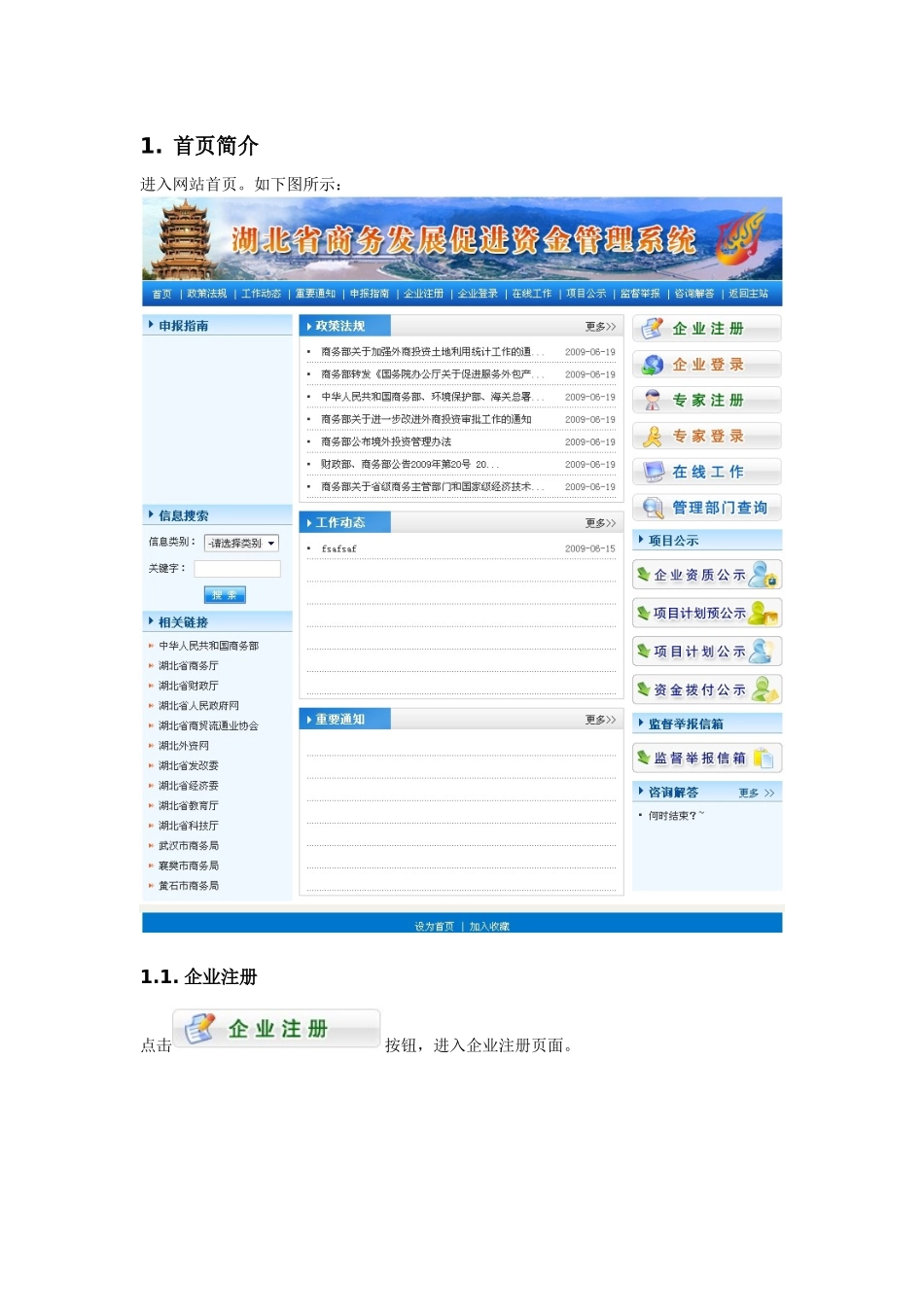Image resolution: width=924 pixels, height=1307 pixels.
Task: Click the 搜索 search button
Action: point(225,595)
